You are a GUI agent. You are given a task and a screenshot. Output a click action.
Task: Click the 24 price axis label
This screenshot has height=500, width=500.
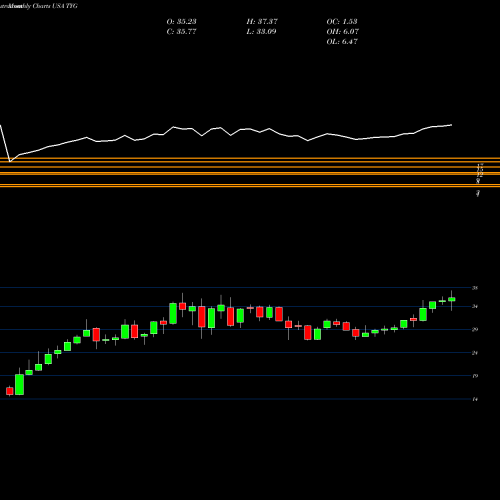(x=475, y=353)
